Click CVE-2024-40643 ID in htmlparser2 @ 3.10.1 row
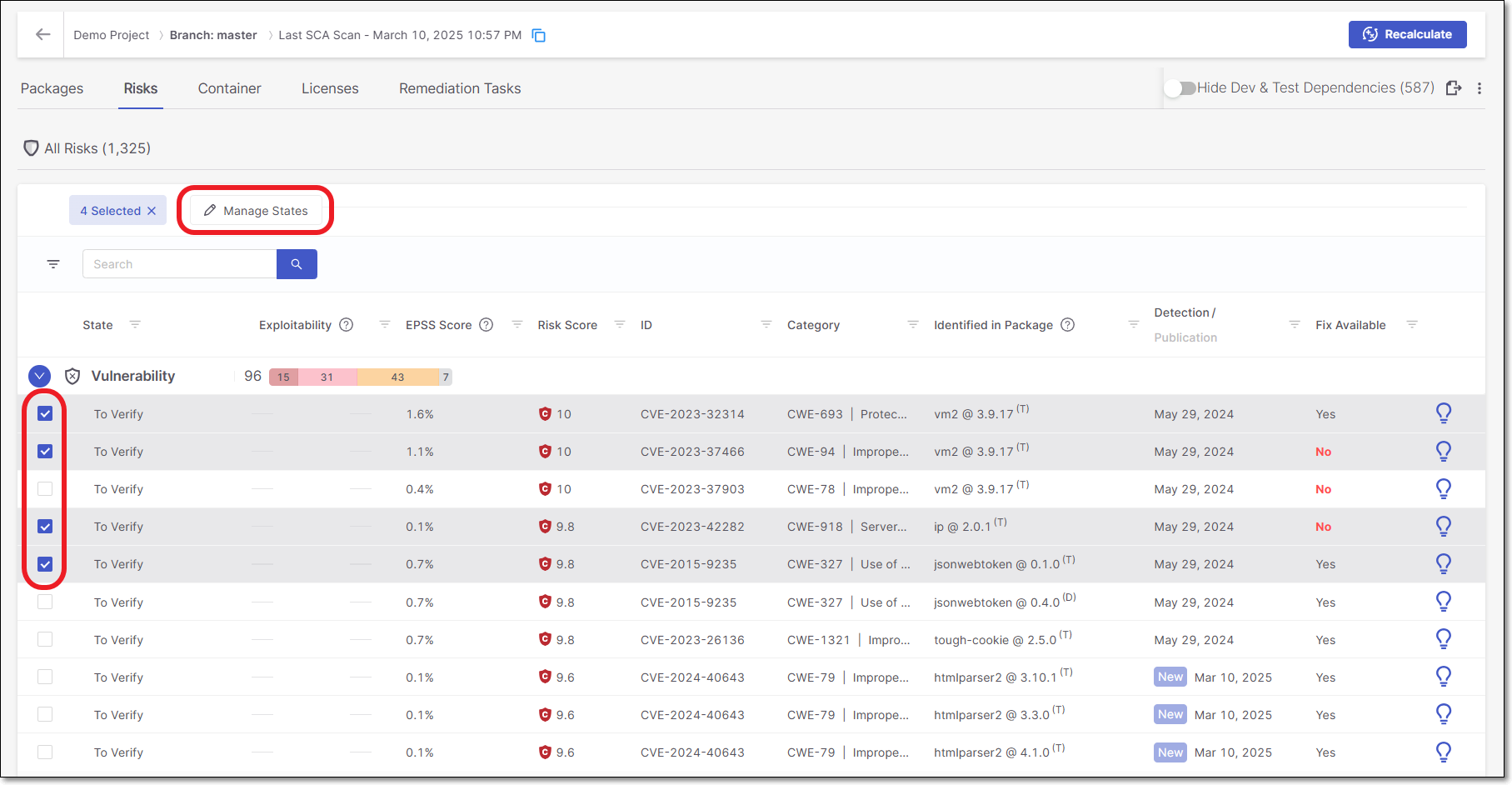 tap(692, 677)
